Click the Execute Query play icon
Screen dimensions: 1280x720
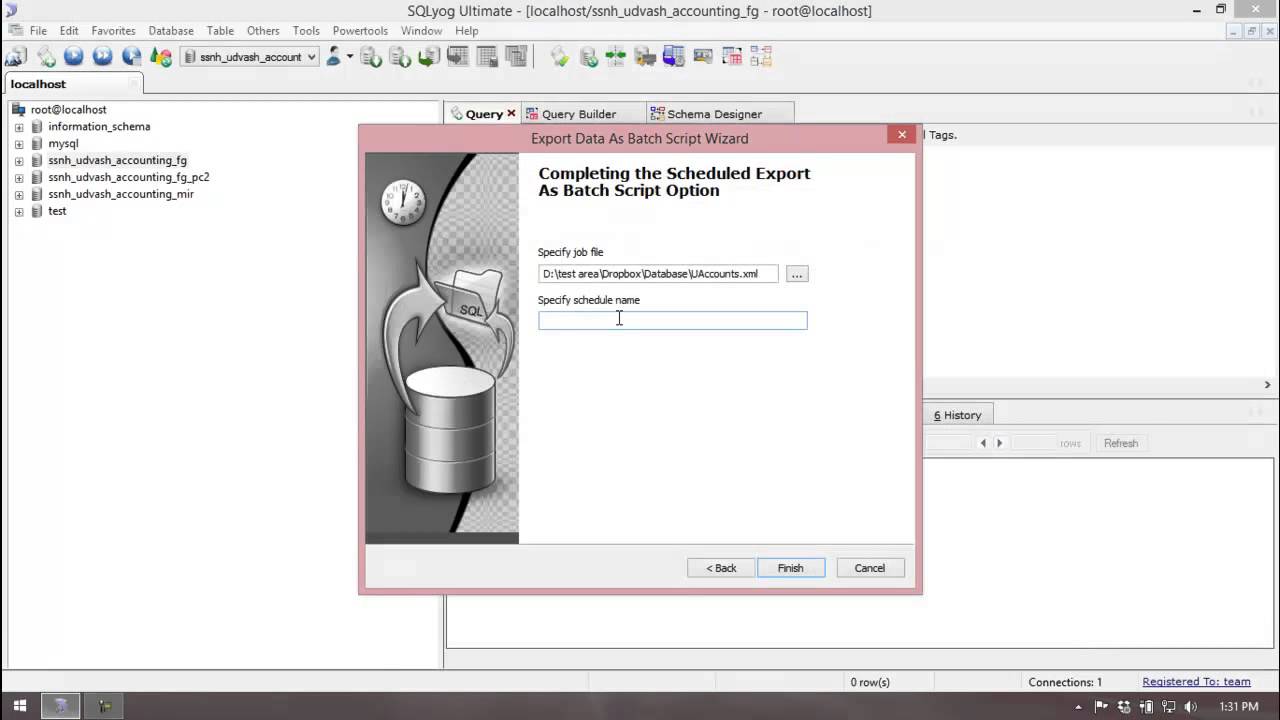[74, 57]
